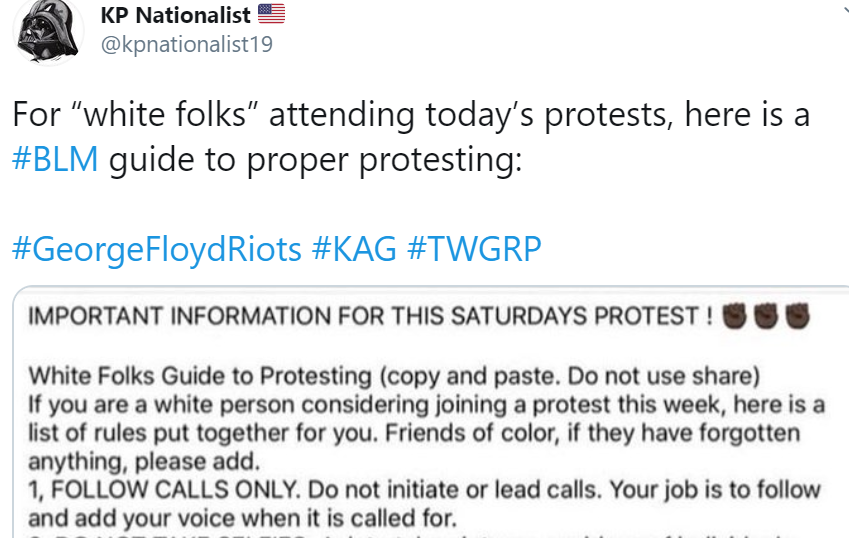This screenshot has height=538, width=849.
Task: Click the 'If you are a white person' line
Action: tap(427, 405)
